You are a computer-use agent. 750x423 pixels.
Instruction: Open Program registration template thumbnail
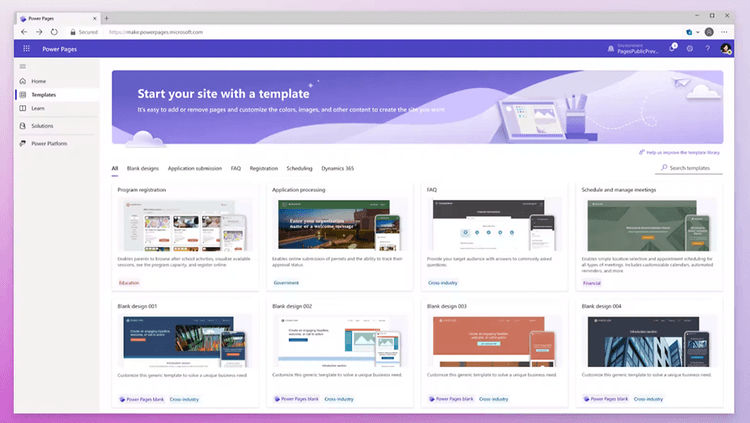pos(185,225)
